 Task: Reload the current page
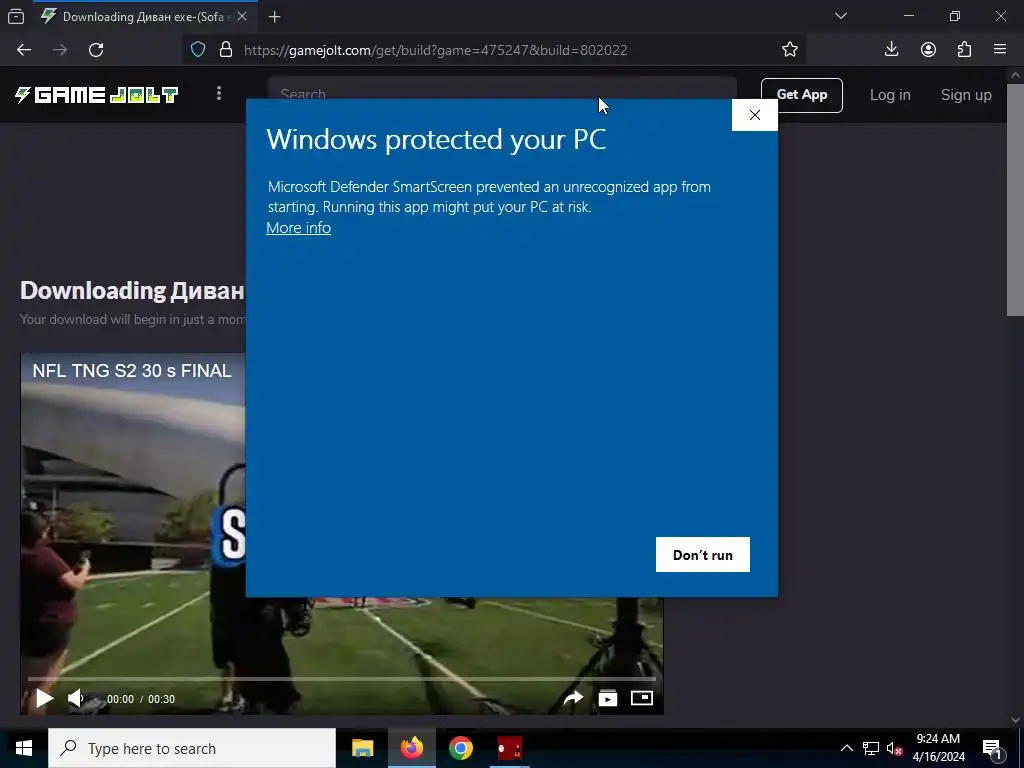pyautogui.click(x=96, y=50)
